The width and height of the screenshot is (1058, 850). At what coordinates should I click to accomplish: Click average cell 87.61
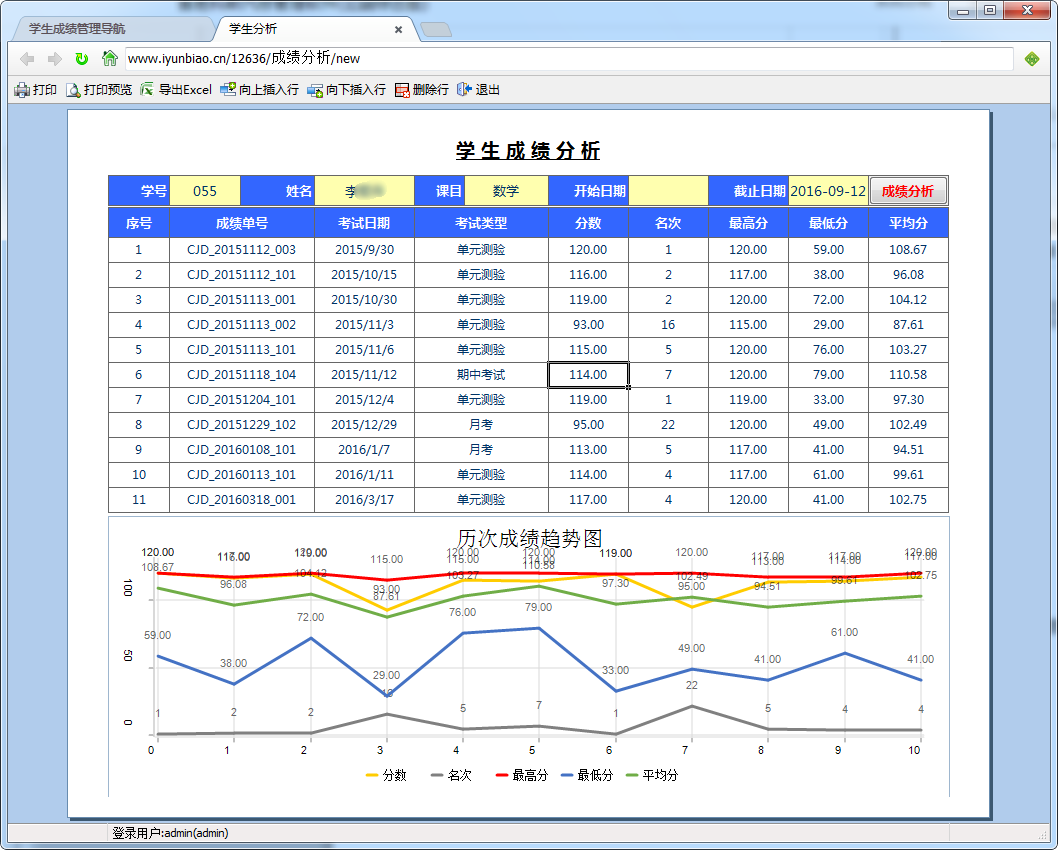click(908, 324)
